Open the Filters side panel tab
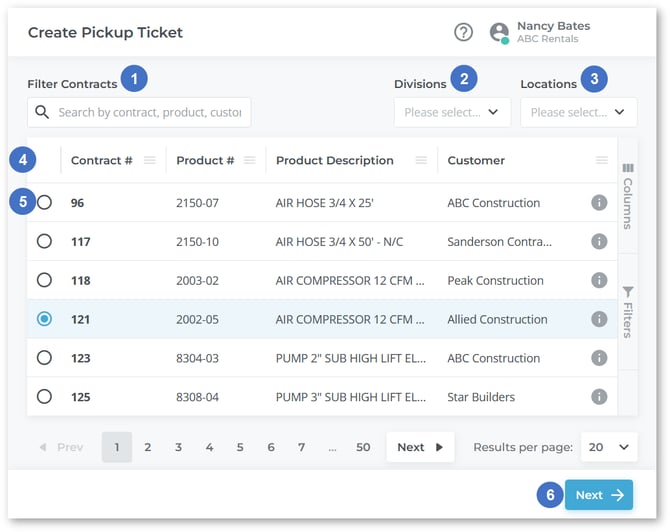The height and width of the screenshot is (532, 670). 628,312
